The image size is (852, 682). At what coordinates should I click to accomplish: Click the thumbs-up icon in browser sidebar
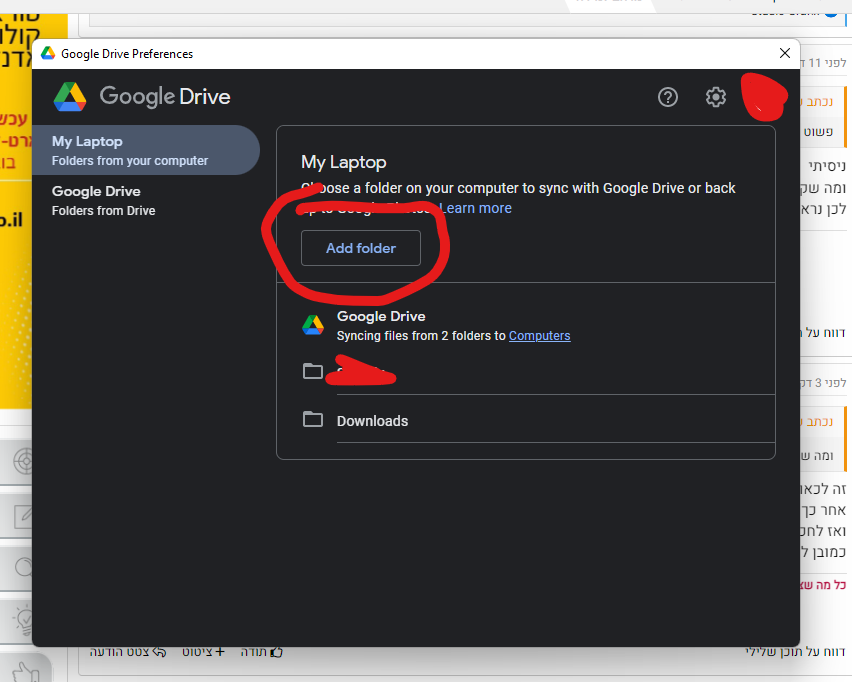(25, 672)
